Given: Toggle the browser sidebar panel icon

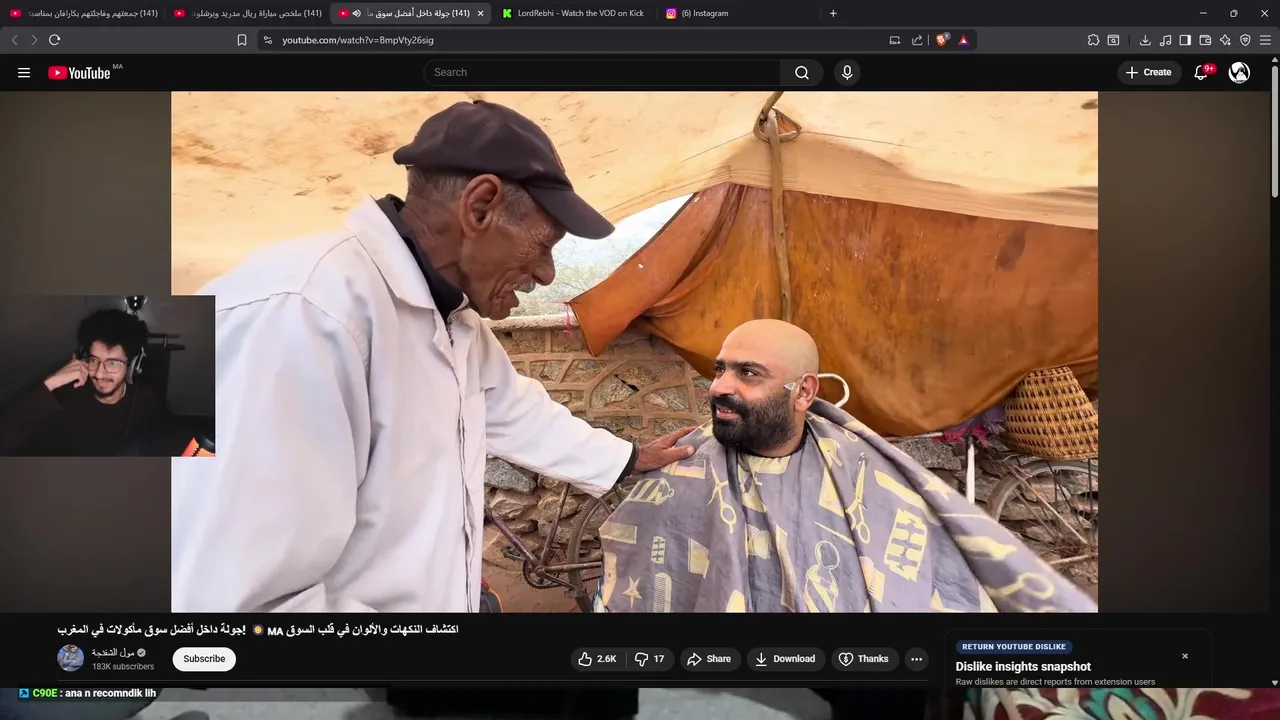Looking at the screenshot, I should (1185, 40).
